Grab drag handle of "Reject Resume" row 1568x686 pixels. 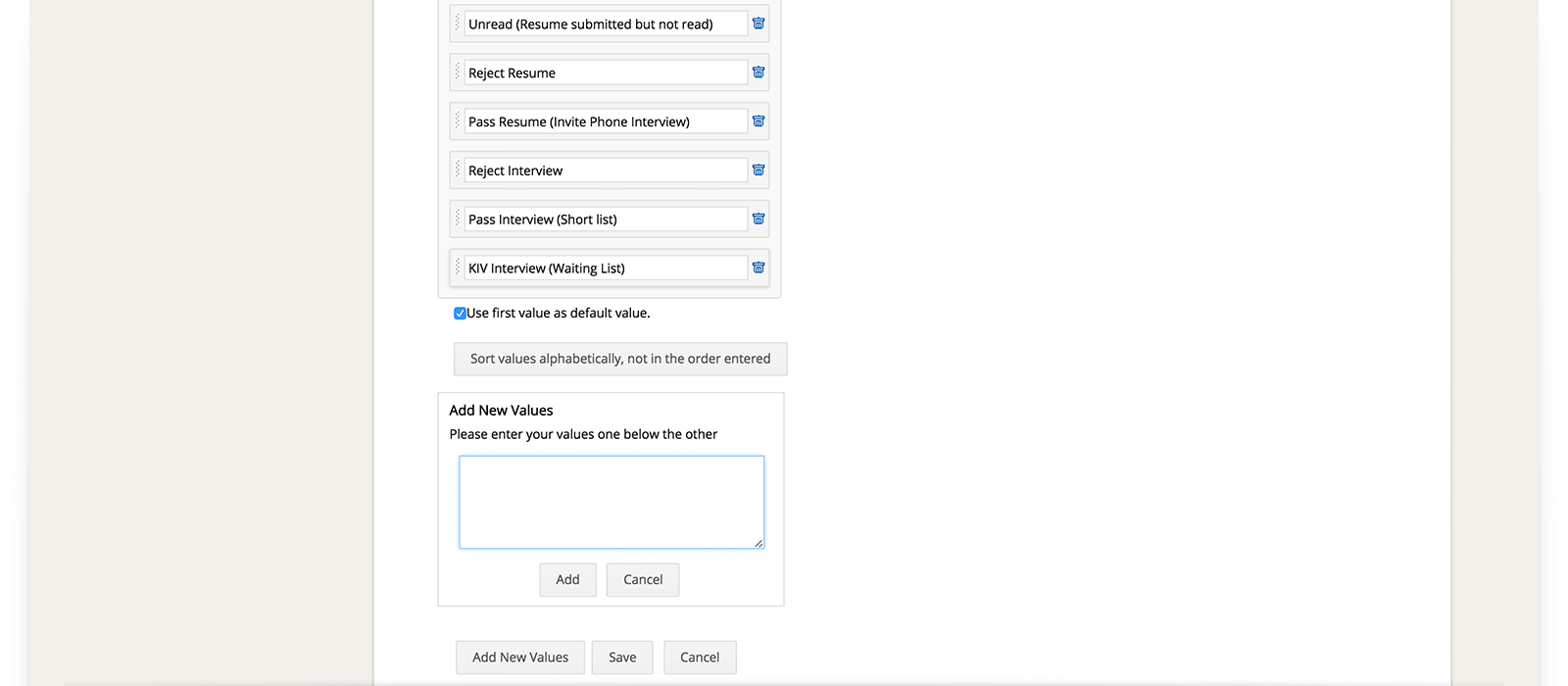(x=457, y=72)
